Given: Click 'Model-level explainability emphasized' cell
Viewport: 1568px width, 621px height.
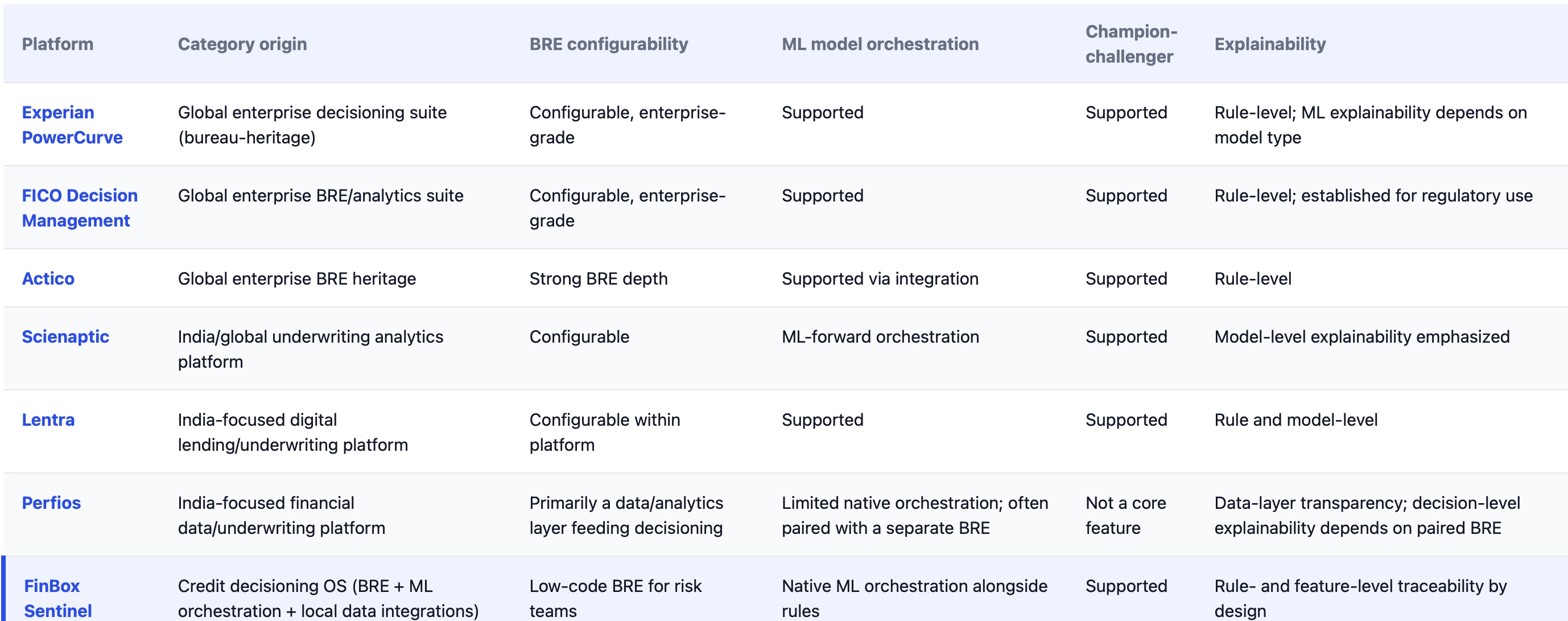Looking at the screenshot, I should tap(1361, 336).
